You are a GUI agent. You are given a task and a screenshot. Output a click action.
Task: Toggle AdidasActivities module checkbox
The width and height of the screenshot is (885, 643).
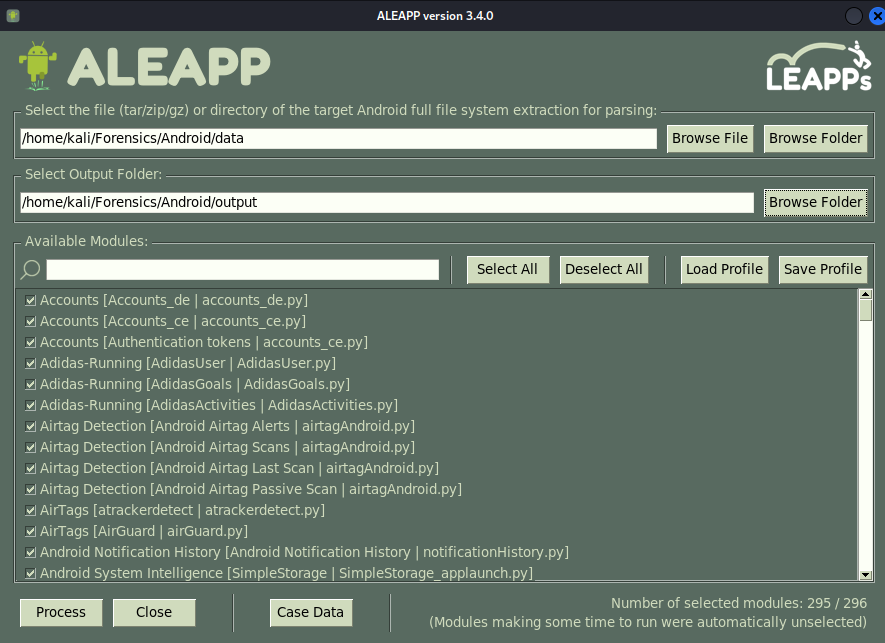click(30, 405)
